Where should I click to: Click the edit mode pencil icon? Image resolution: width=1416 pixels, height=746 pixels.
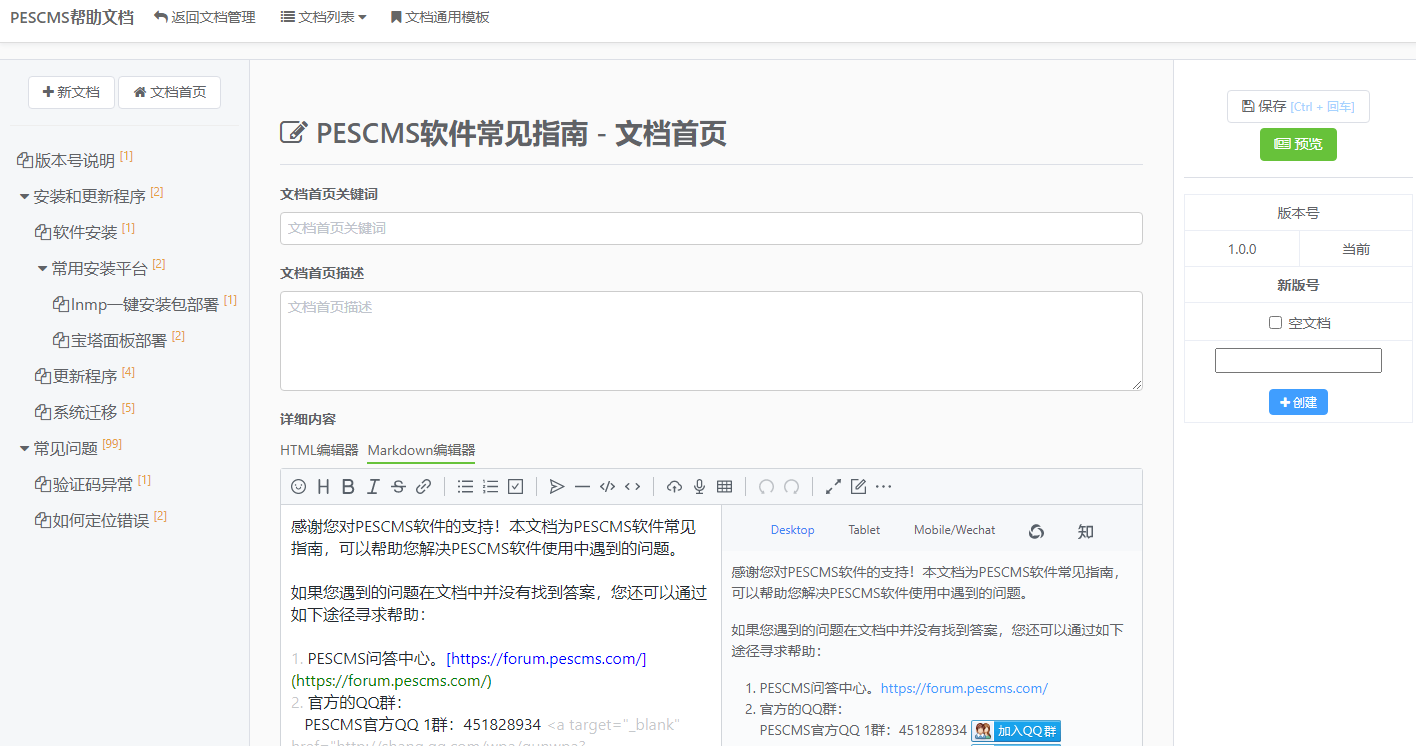point(858,487)
